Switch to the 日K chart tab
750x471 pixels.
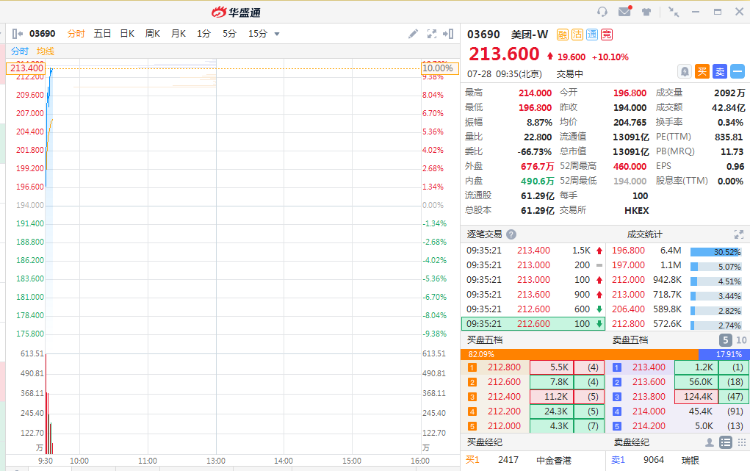[127, 33]
